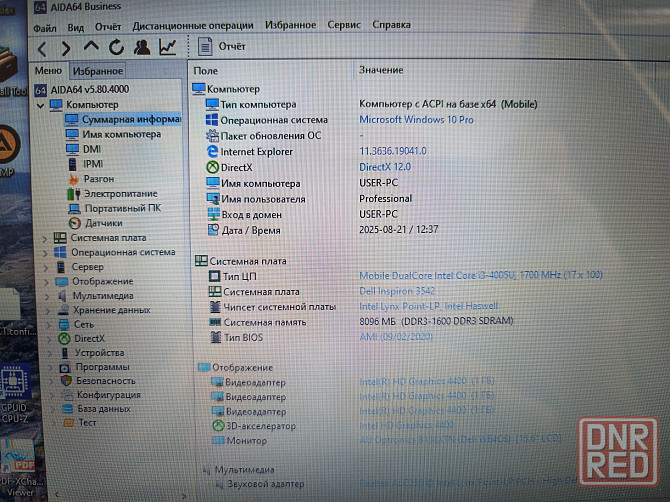670x502 pixels.
Task: Open the Отчёт menu in menu bar
Action: point(108,26)
